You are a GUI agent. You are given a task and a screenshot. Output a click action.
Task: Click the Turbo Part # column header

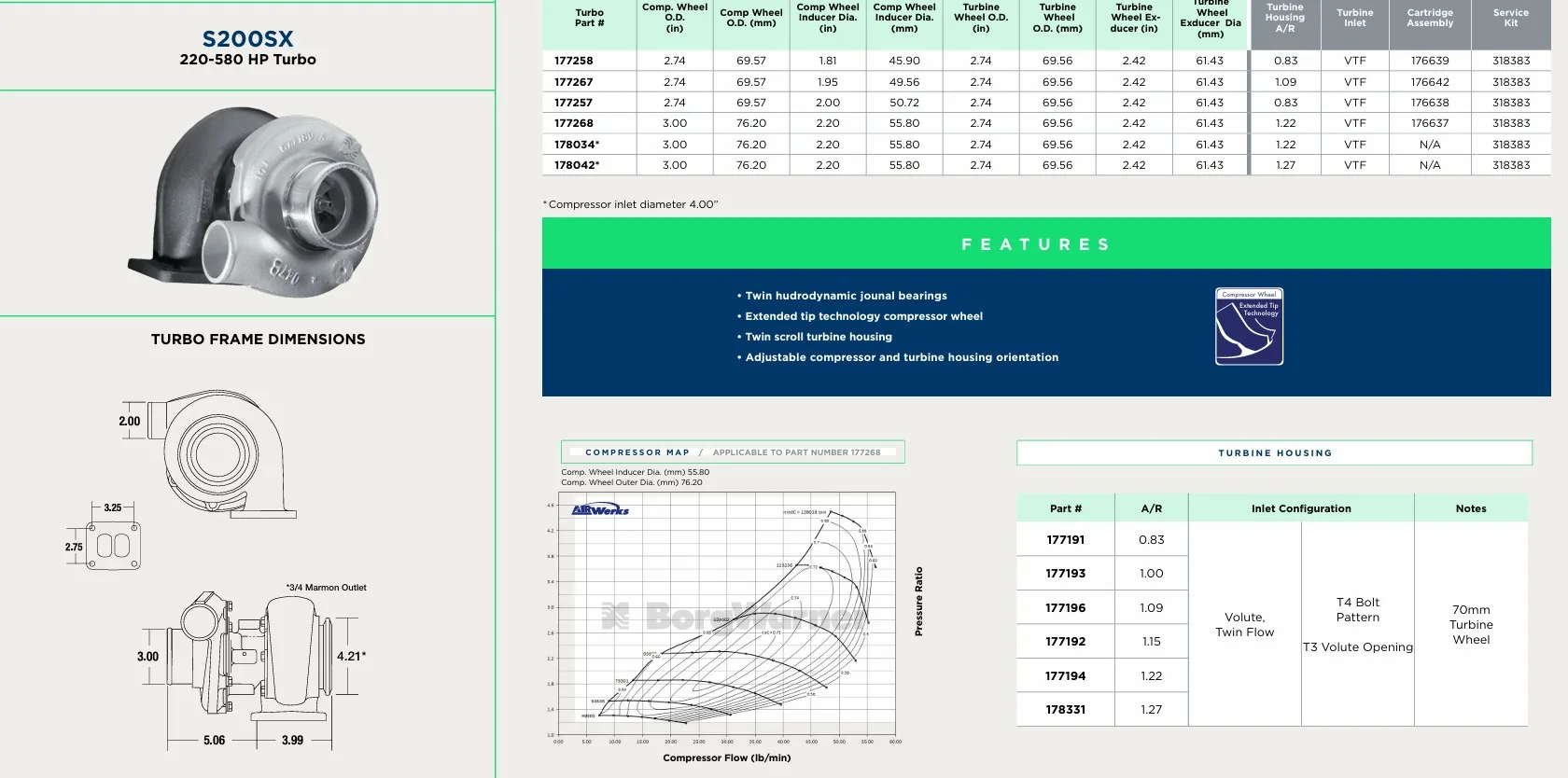coord(589,18)
